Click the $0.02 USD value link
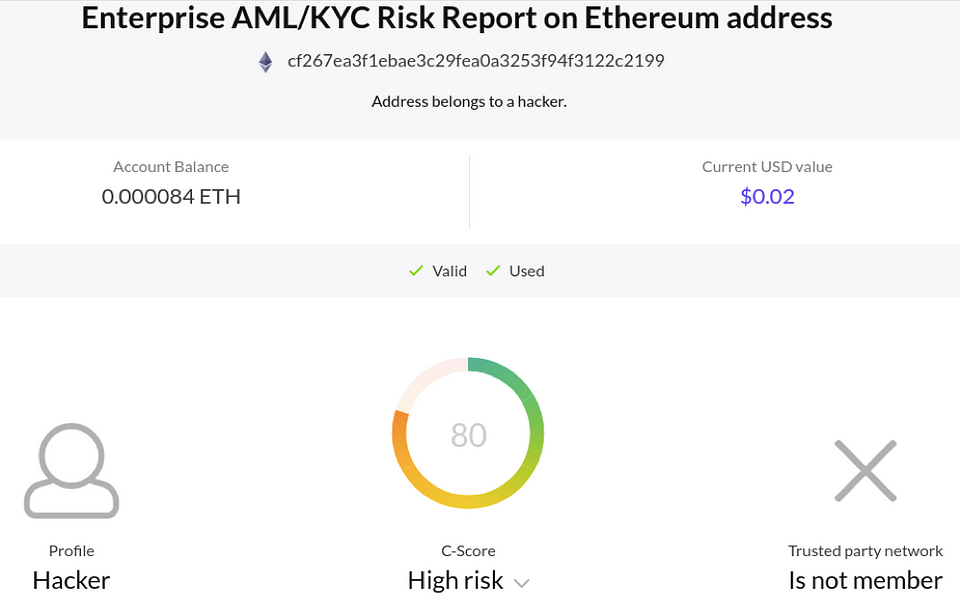960x610 pixels. click(767, 196)
